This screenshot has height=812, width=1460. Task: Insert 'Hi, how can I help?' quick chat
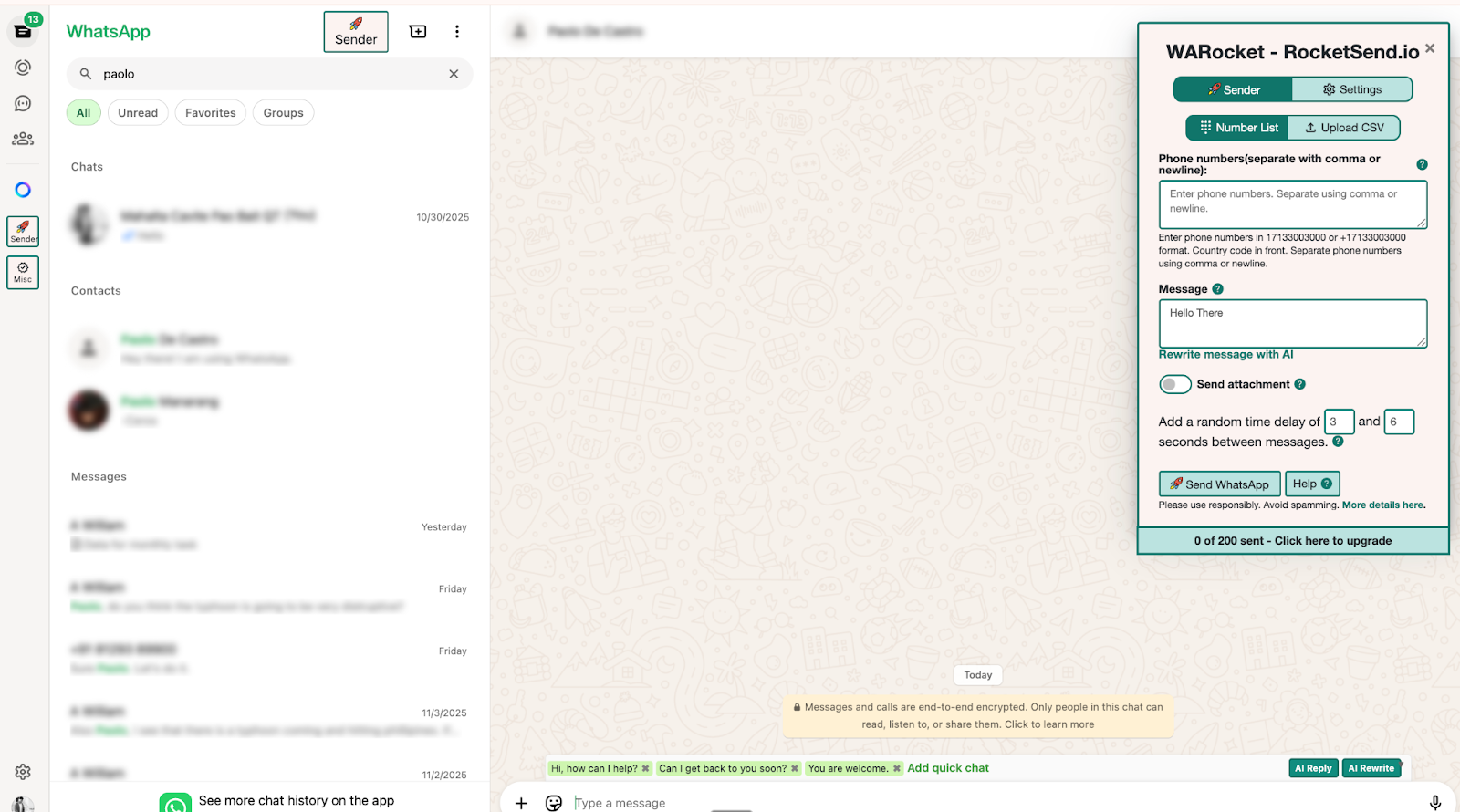point(594,768)
